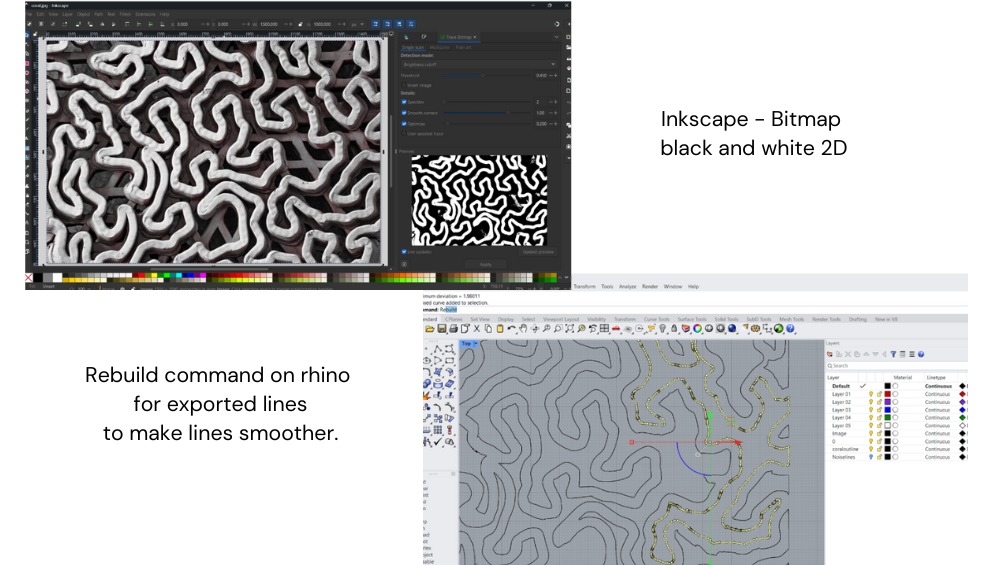993x565 pixels.
Task: Open the Detection mode dropdown
Action: tap(478, 64)
